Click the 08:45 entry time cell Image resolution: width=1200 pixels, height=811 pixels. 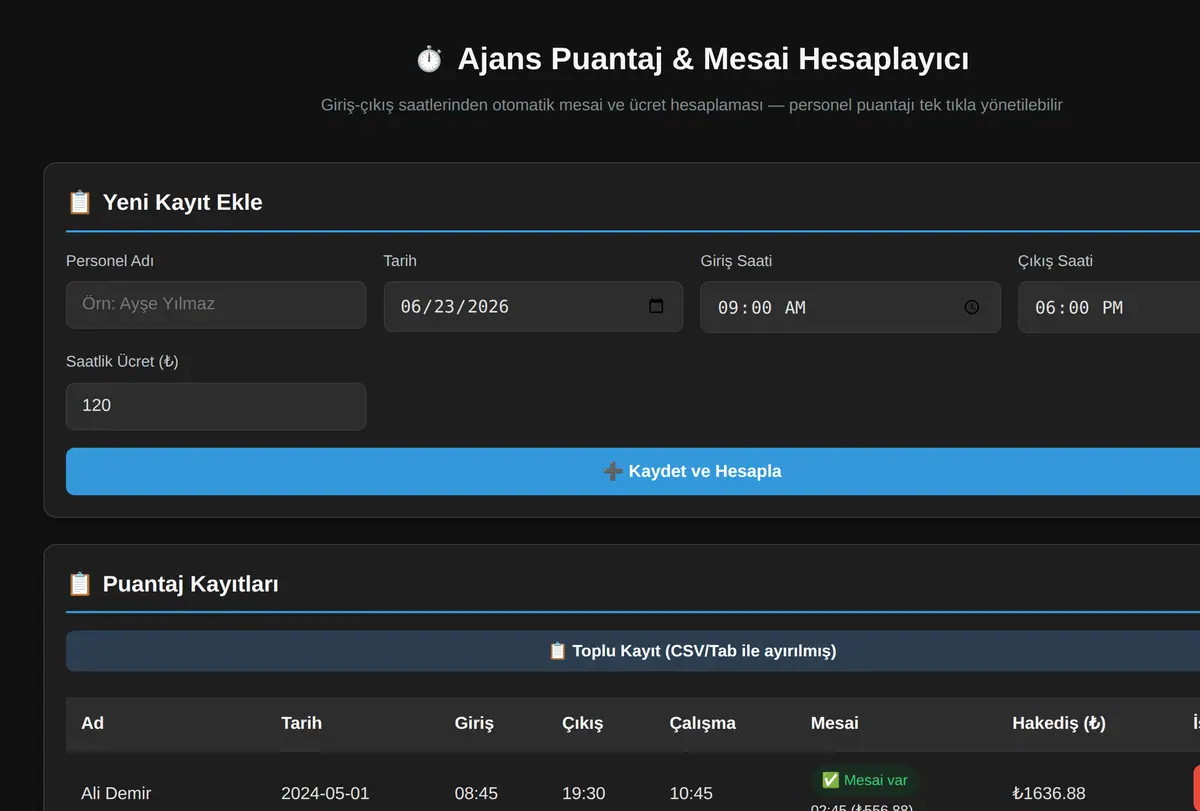[x=476, y=793]
